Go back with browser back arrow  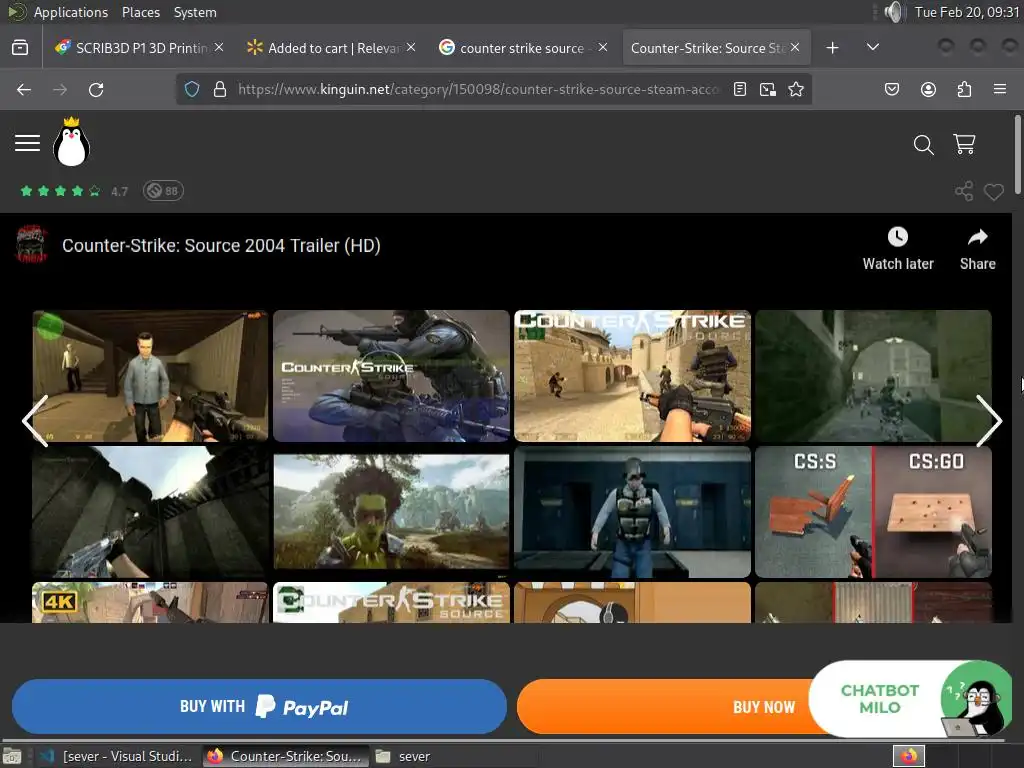point(24,89)
